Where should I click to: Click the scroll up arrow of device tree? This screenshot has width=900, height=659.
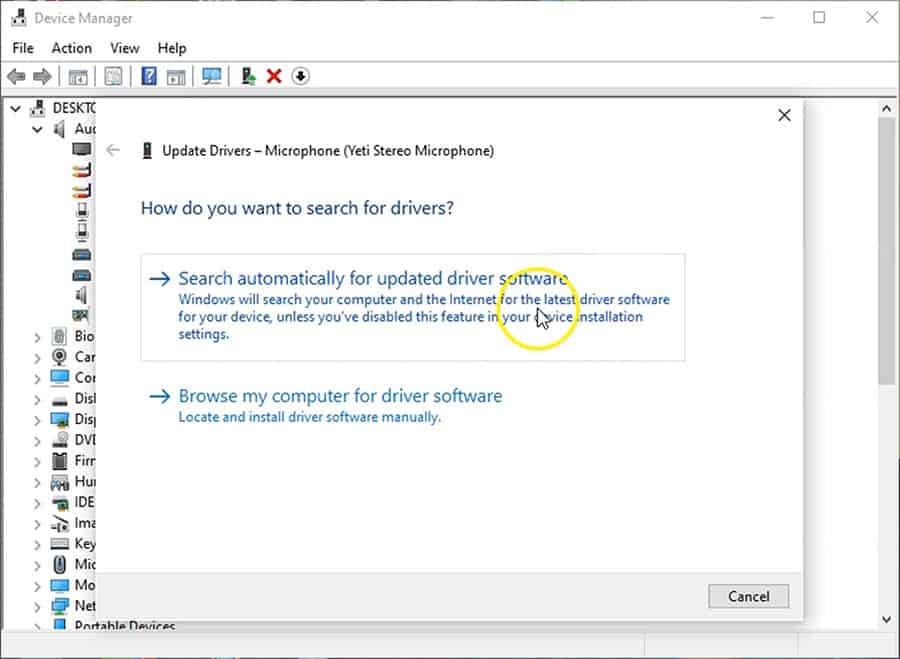pos(887,108)
